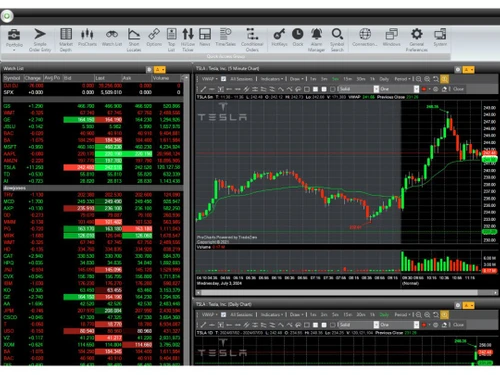Expand the Period dropdown in 5 Minute Chart

point(402,79)
